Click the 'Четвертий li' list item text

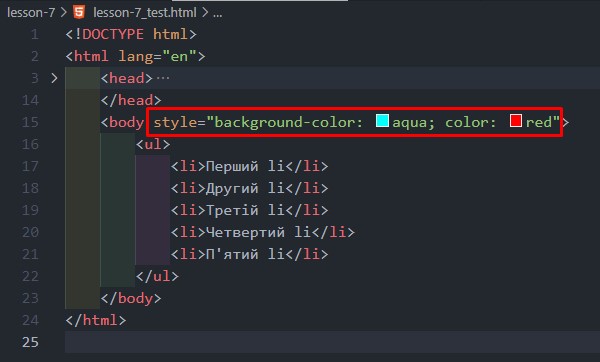[259, 232]
